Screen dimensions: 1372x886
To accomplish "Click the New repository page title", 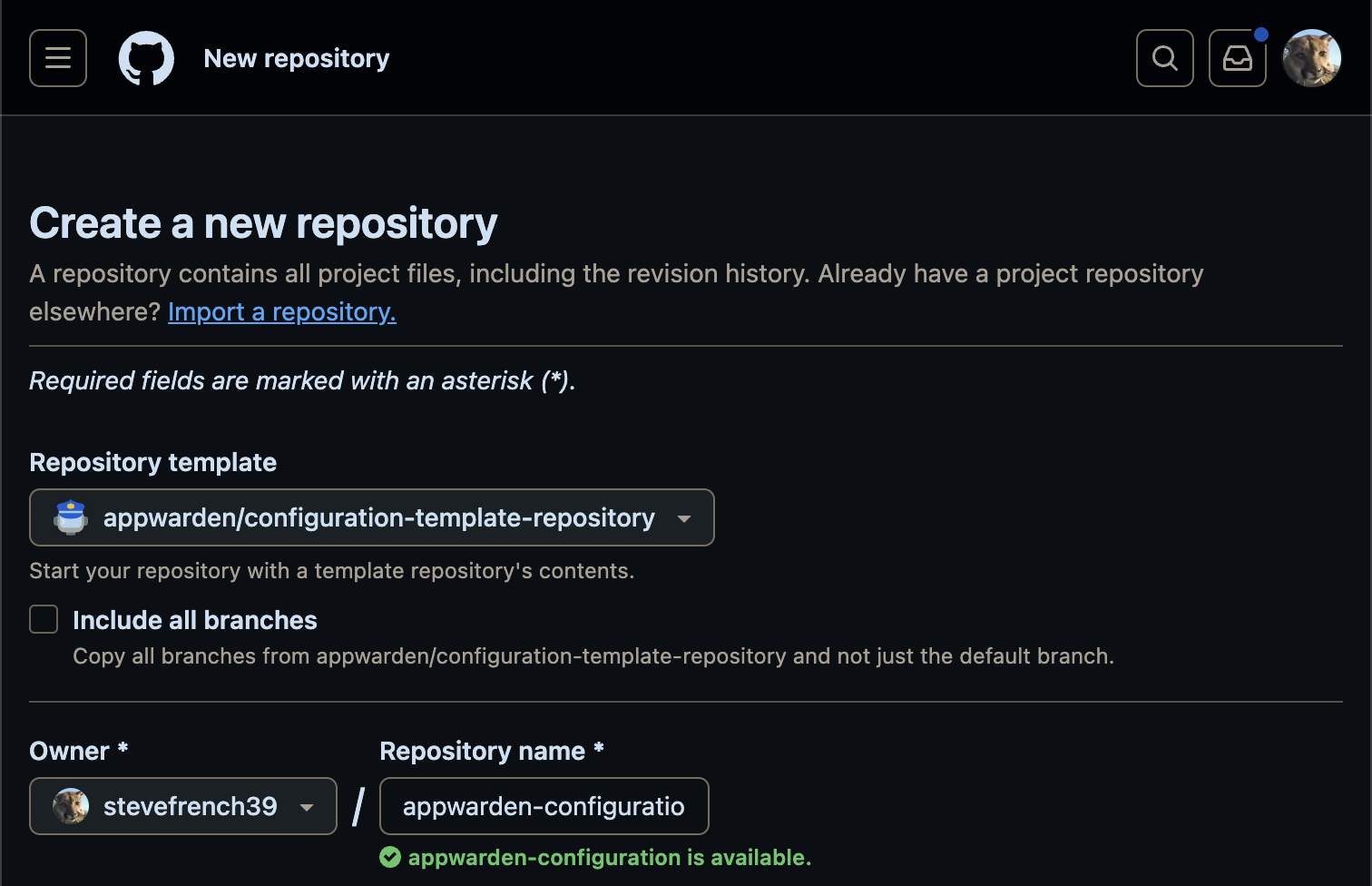I will pos(296,58).
